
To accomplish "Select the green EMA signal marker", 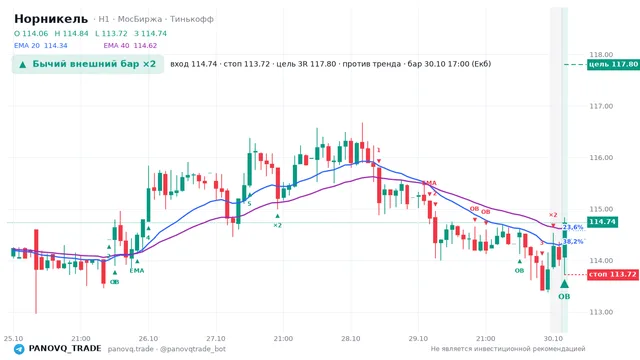I will pos(137,270).
